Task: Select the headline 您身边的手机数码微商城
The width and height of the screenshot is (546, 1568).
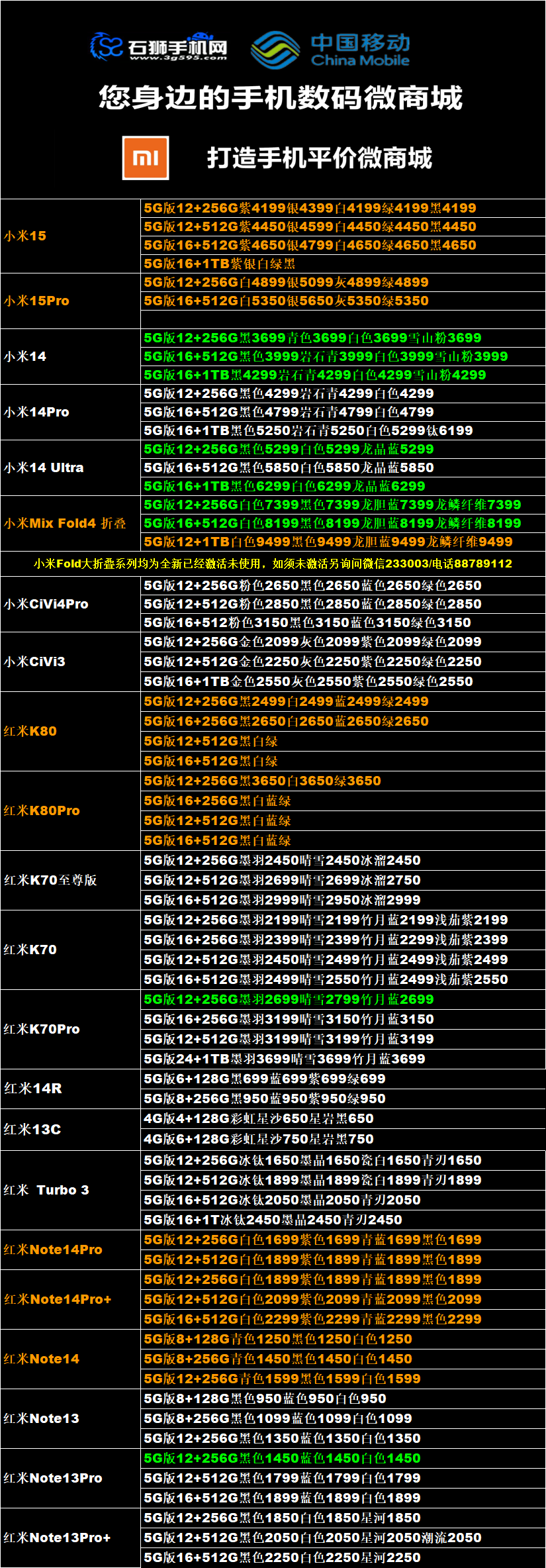Action: (281, 98)
